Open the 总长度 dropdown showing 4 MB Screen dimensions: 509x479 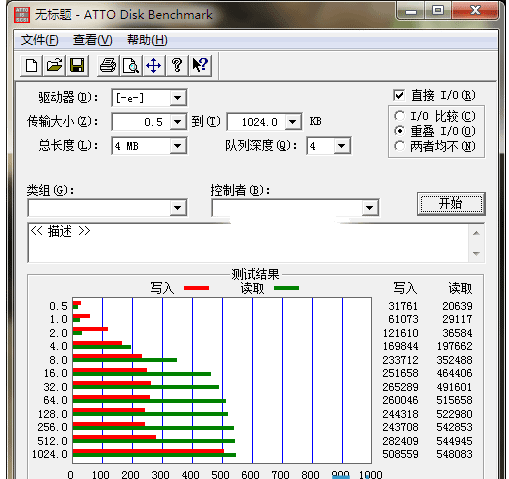click(178, 146)
